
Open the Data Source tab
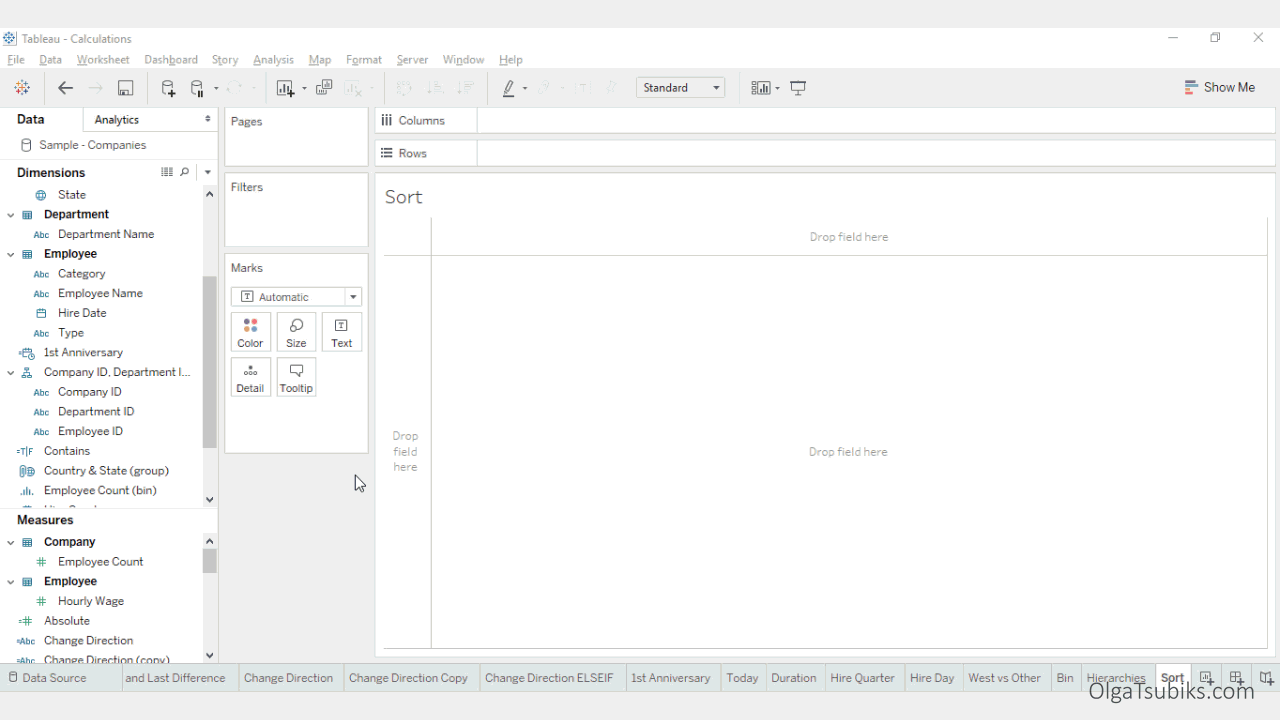(47, 678)
